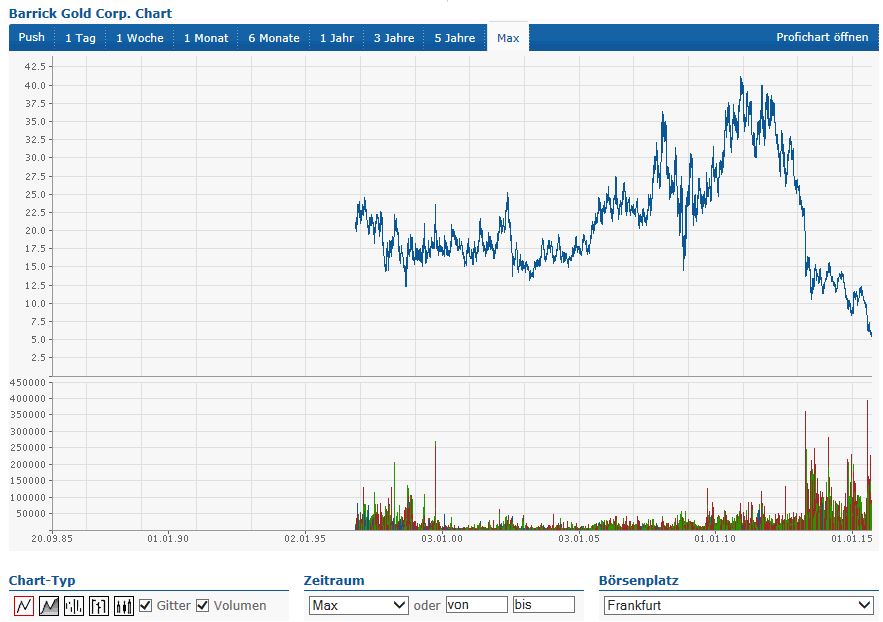This screenshot has height=622, width=883.
Task: Select the OHLC chart type icon
Action: (x=98, y=605)
